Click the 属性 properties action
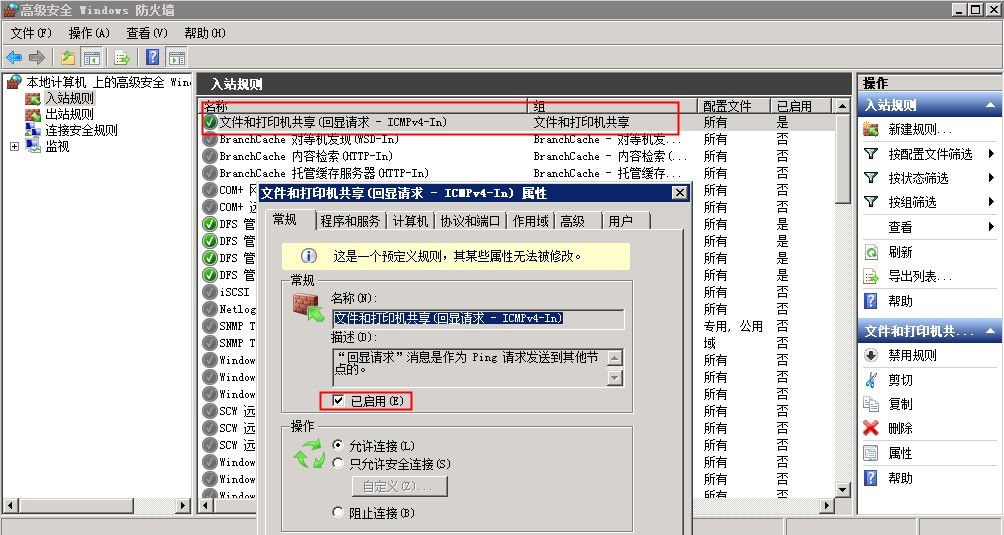 point(900,454)
